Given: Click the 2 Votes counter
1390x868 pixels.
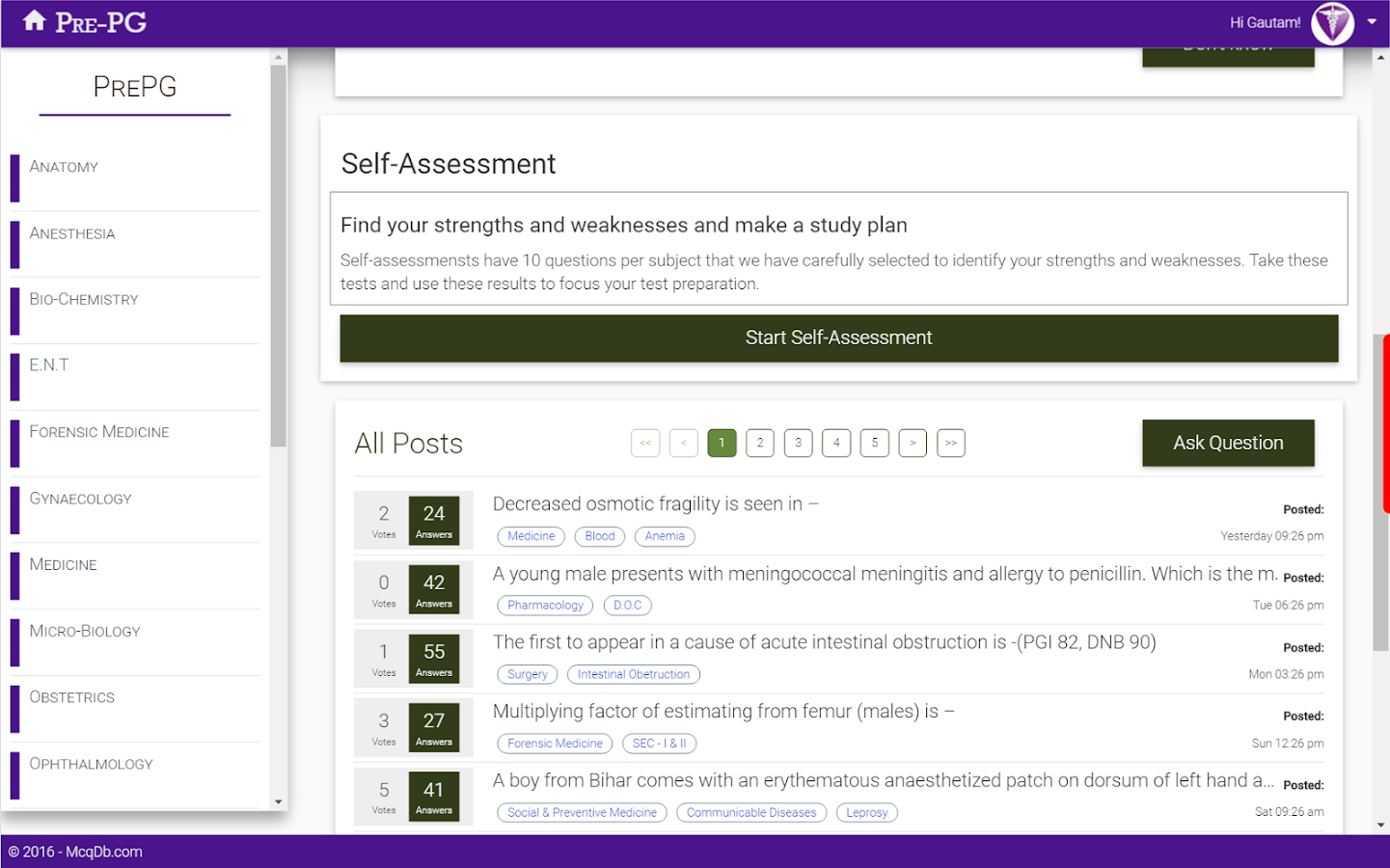Looking at the screenshot, I should coord(384,521).
